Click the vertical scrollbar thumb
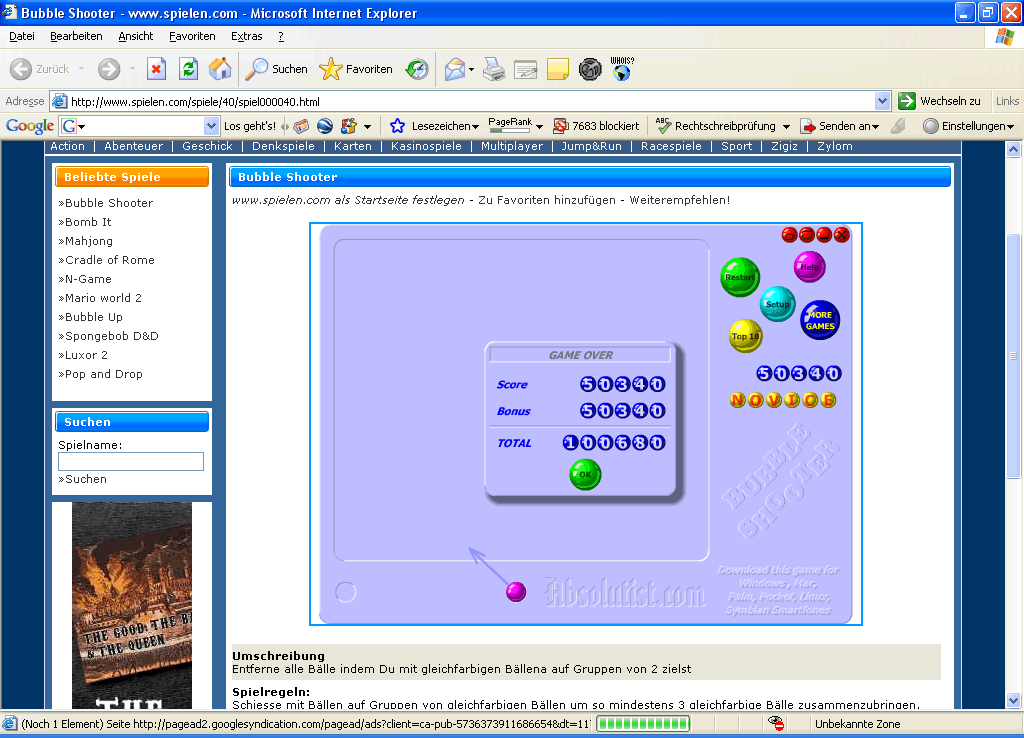 (1014, 356)
